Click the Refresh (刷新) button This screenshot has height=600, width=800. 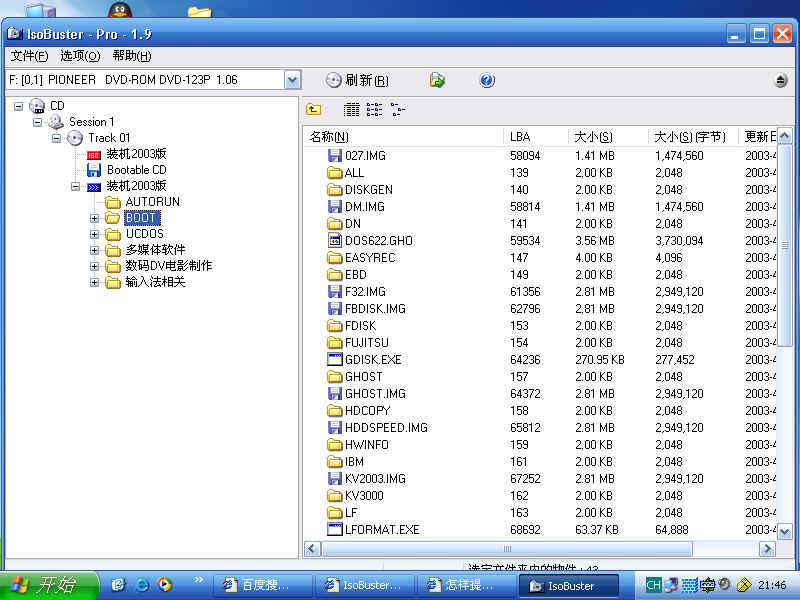pyautogui.click(x=357, y=80)
